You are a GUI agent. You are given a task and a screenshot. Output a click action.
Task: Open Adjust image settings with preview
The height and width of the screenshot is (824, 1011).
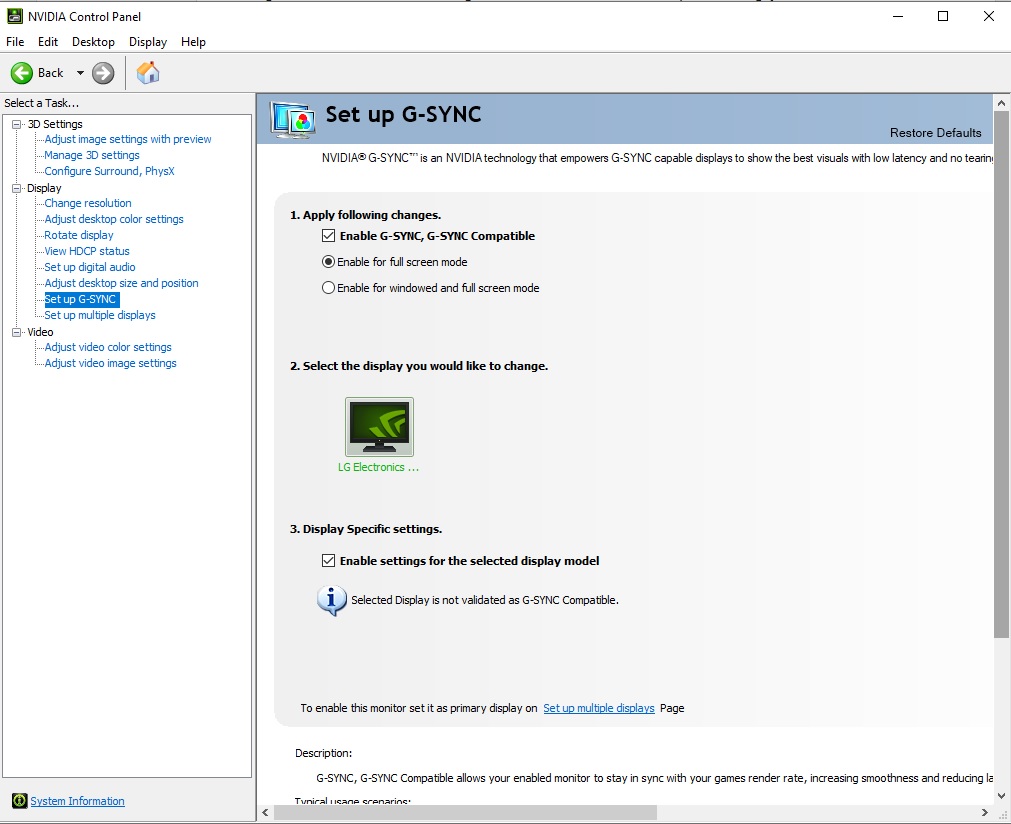click(x=128, y=139)
